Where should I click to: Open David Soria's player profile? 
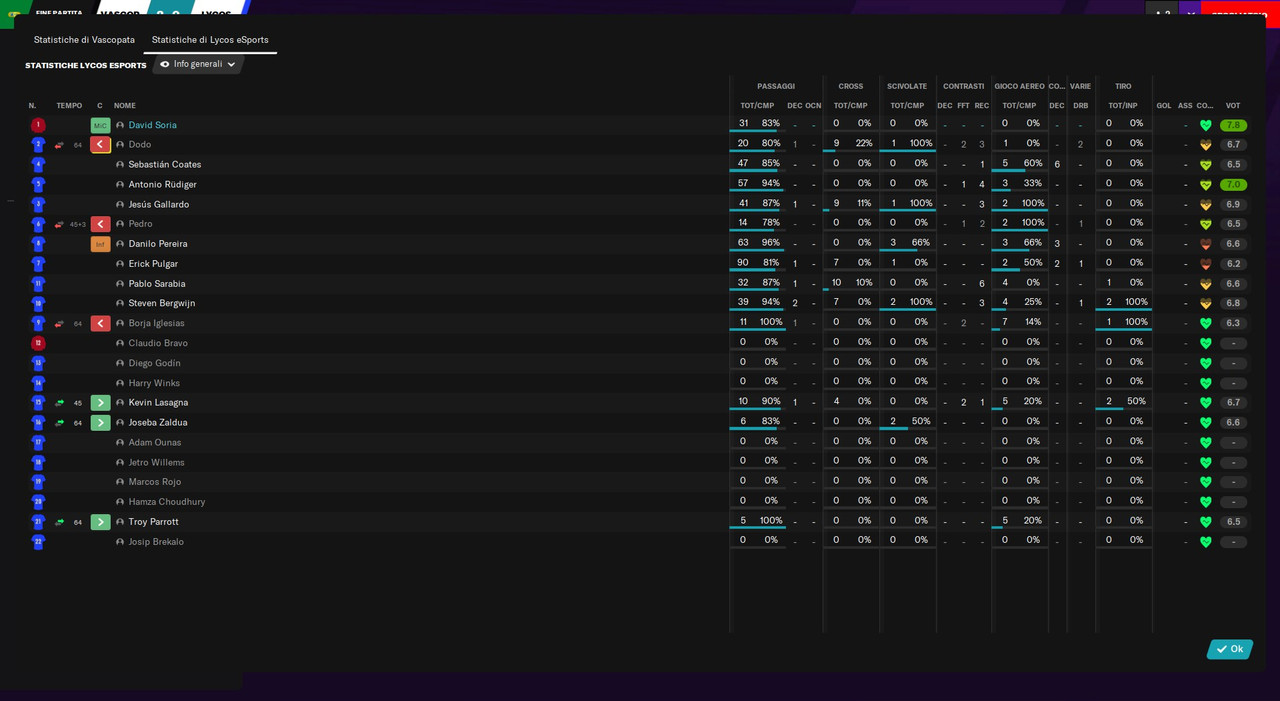pyautogui.click(x=152, y=125)
